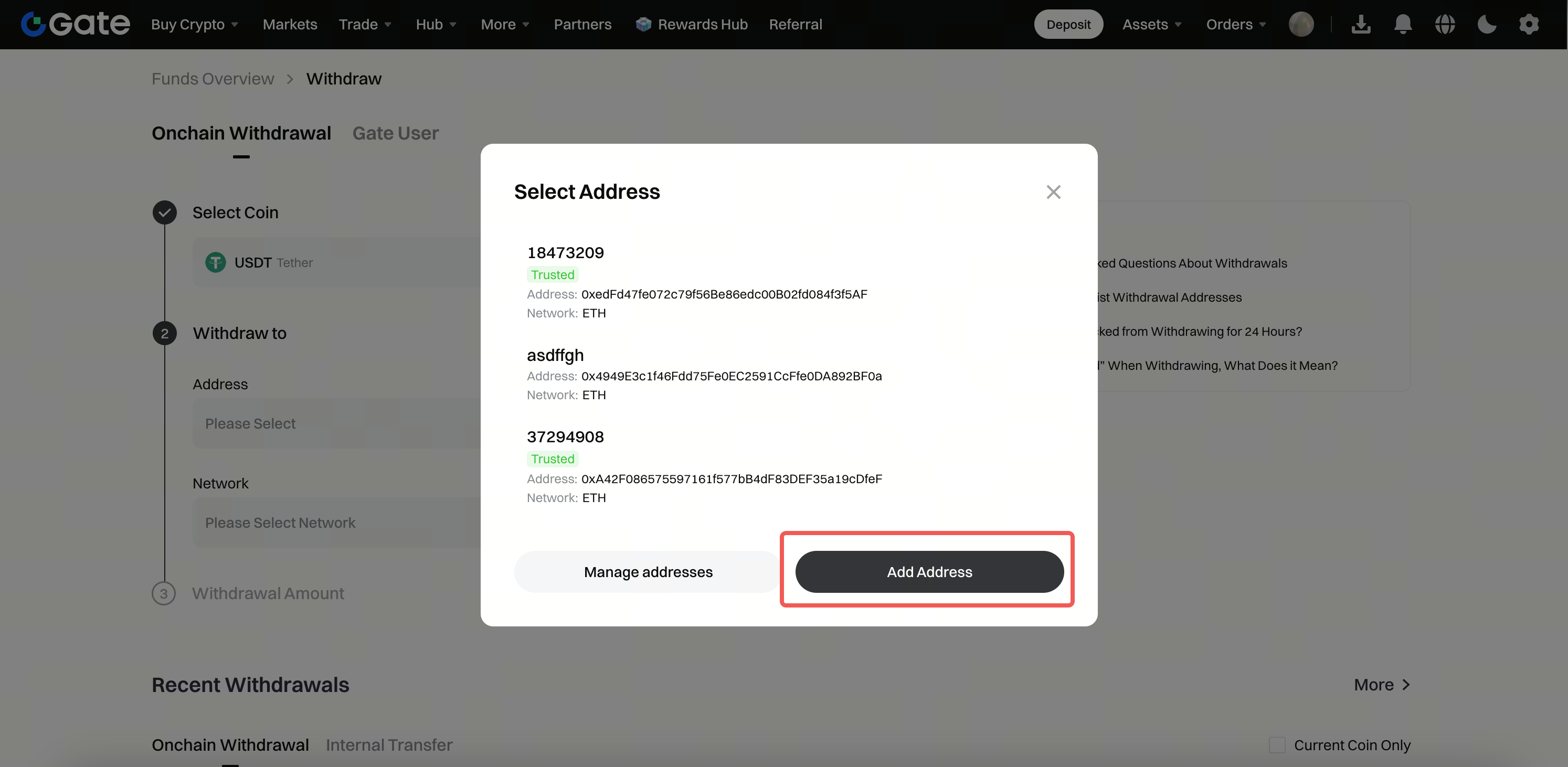Expand the Orders dropdown menu
Image resolution: width=1568 pixels, height=767 pixels.
click(x=1236, y=24)
